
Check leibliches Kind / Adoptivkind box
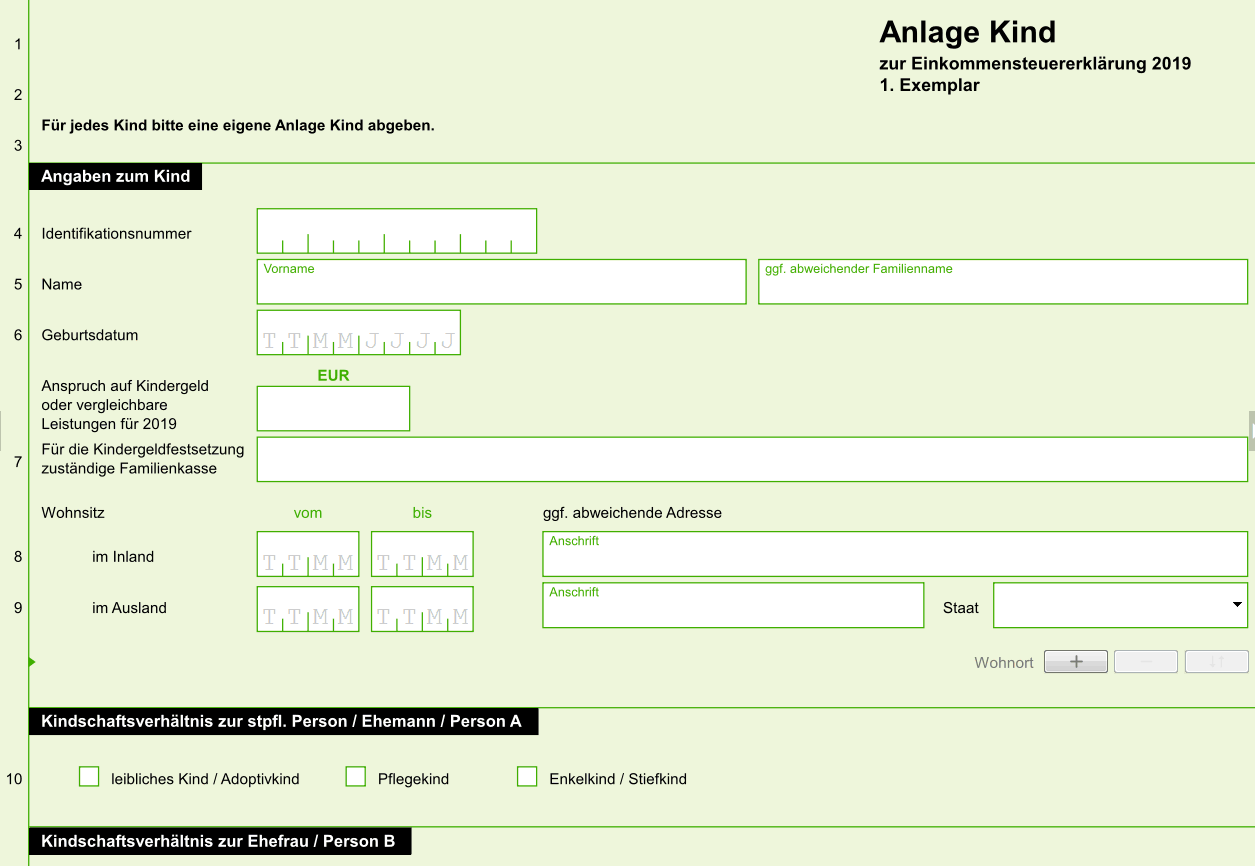tap(89, 777)
